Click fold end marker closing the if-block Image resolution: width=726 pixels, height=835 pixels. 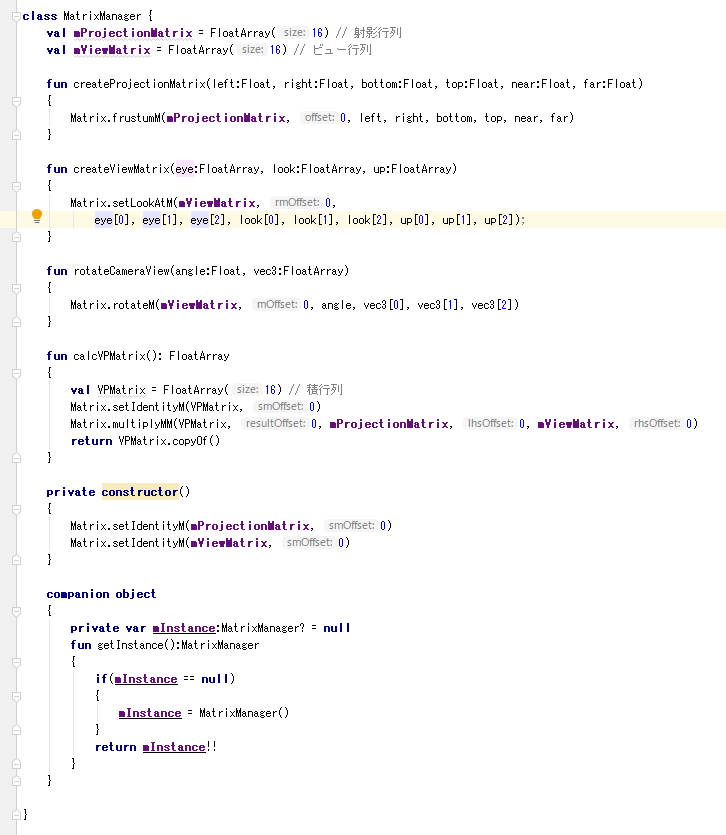tap(17, 730)
